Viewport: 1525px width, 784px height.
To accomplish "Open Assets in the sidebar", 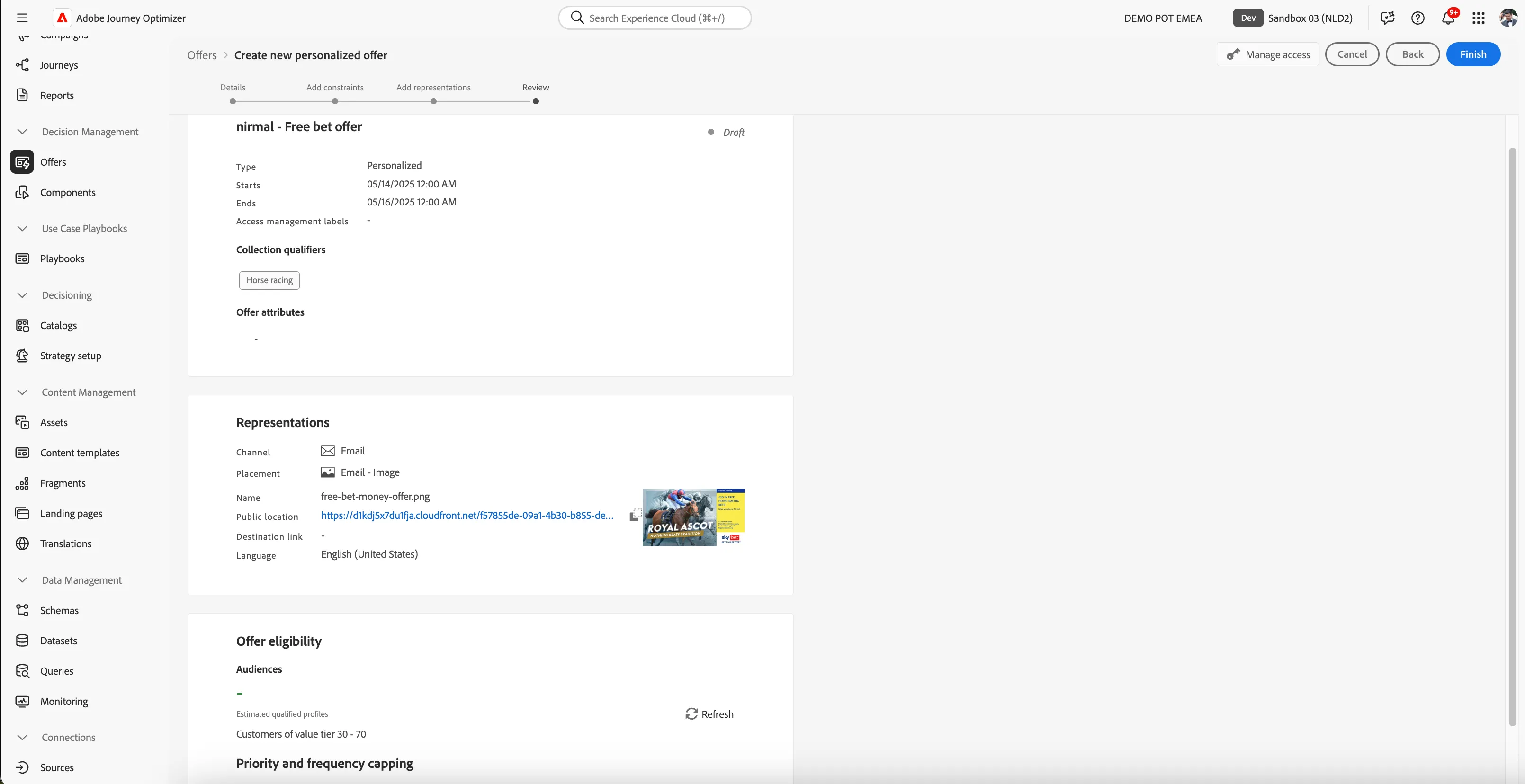I will coord(54,422).
